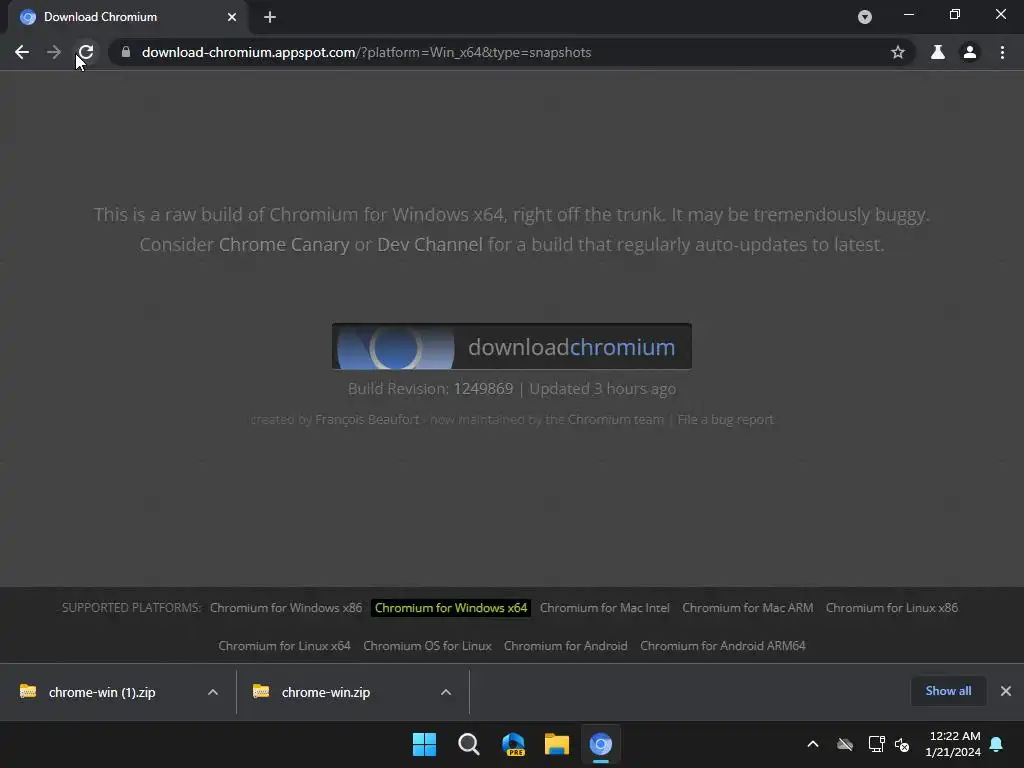1024x768 pixels.
Task: Go back to the previous page
Action: [x=22, y=52]
